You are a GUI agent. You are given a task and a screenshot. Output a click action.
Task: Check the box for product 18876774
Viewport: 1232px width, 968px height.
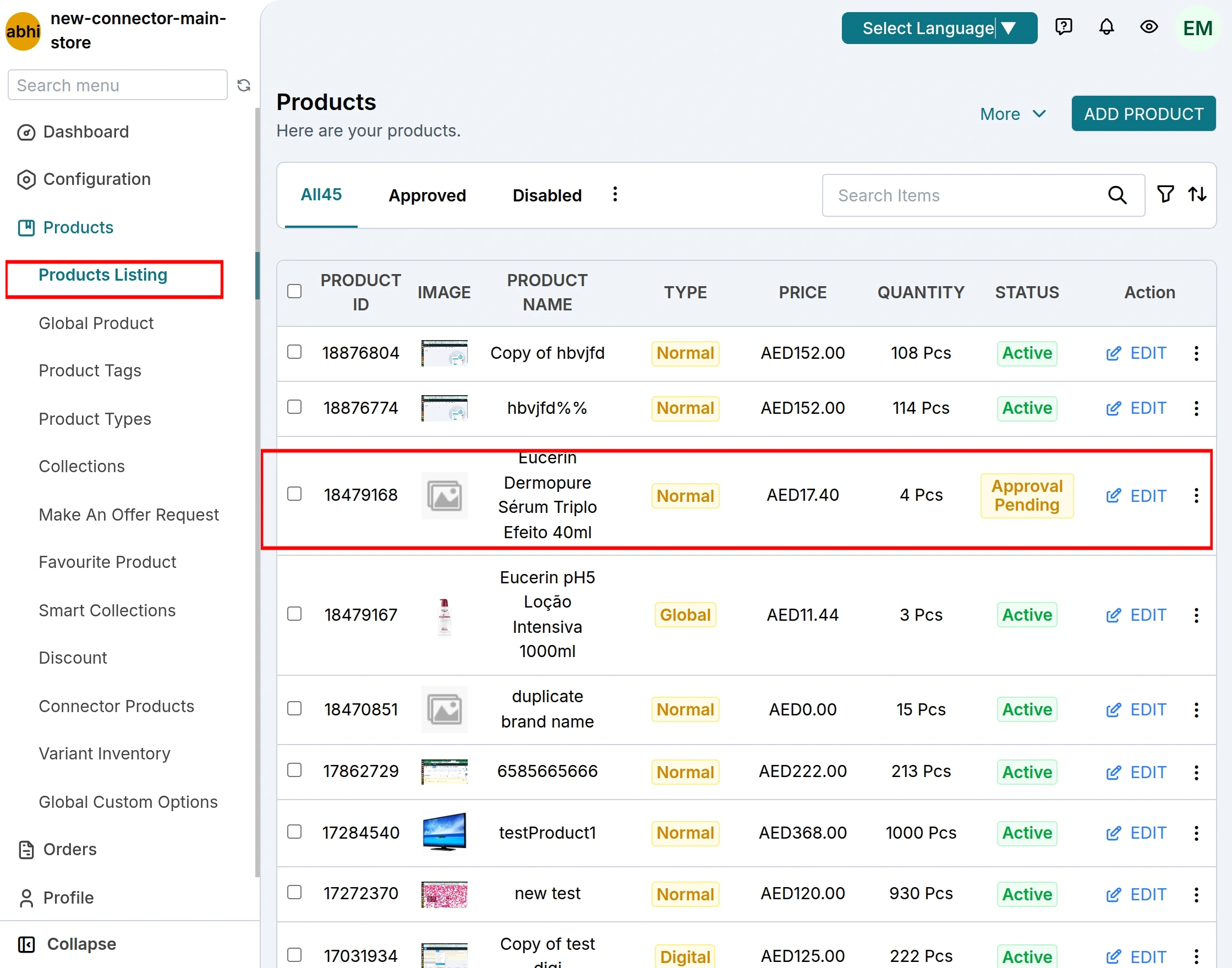pos(294,407)
